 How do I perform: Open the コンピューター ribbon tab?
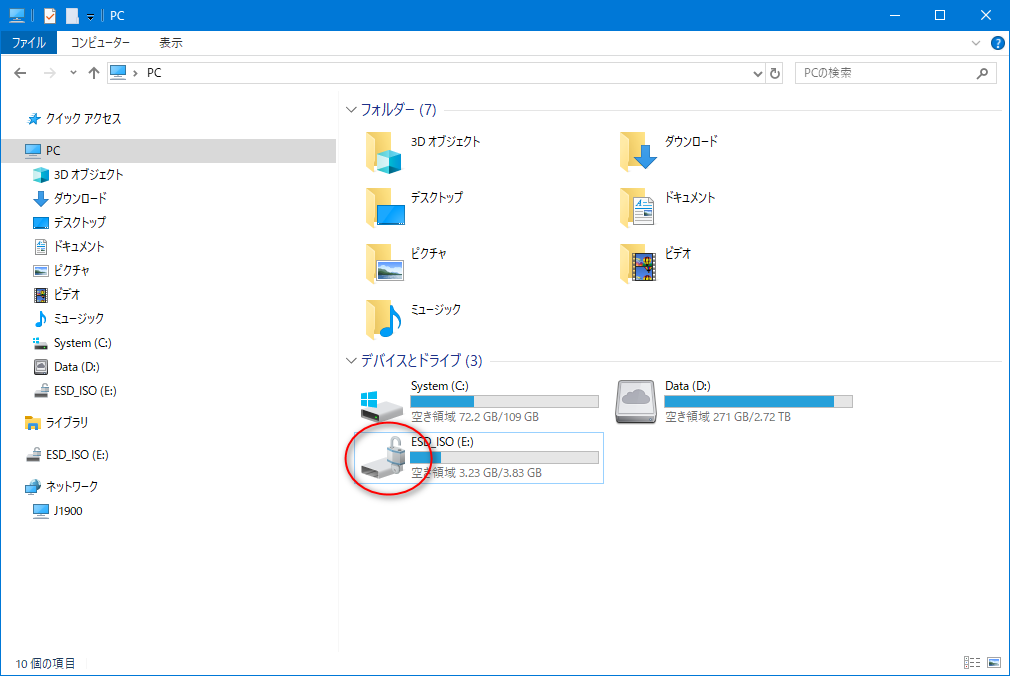click(100, 43)
